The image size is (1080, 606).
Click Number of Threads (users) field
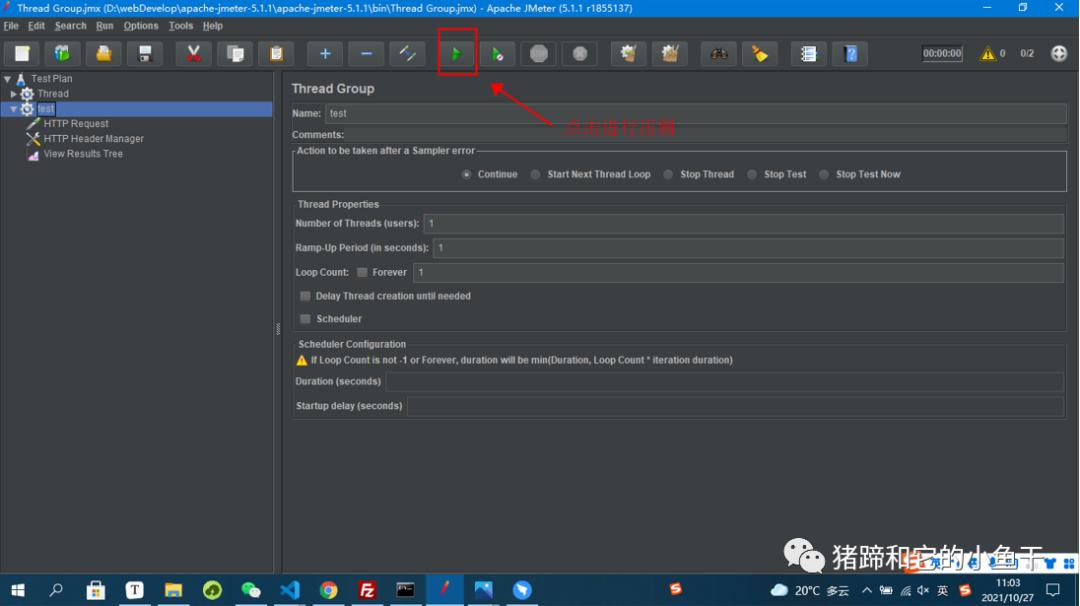pyautogui.click(x=743, y=223)
